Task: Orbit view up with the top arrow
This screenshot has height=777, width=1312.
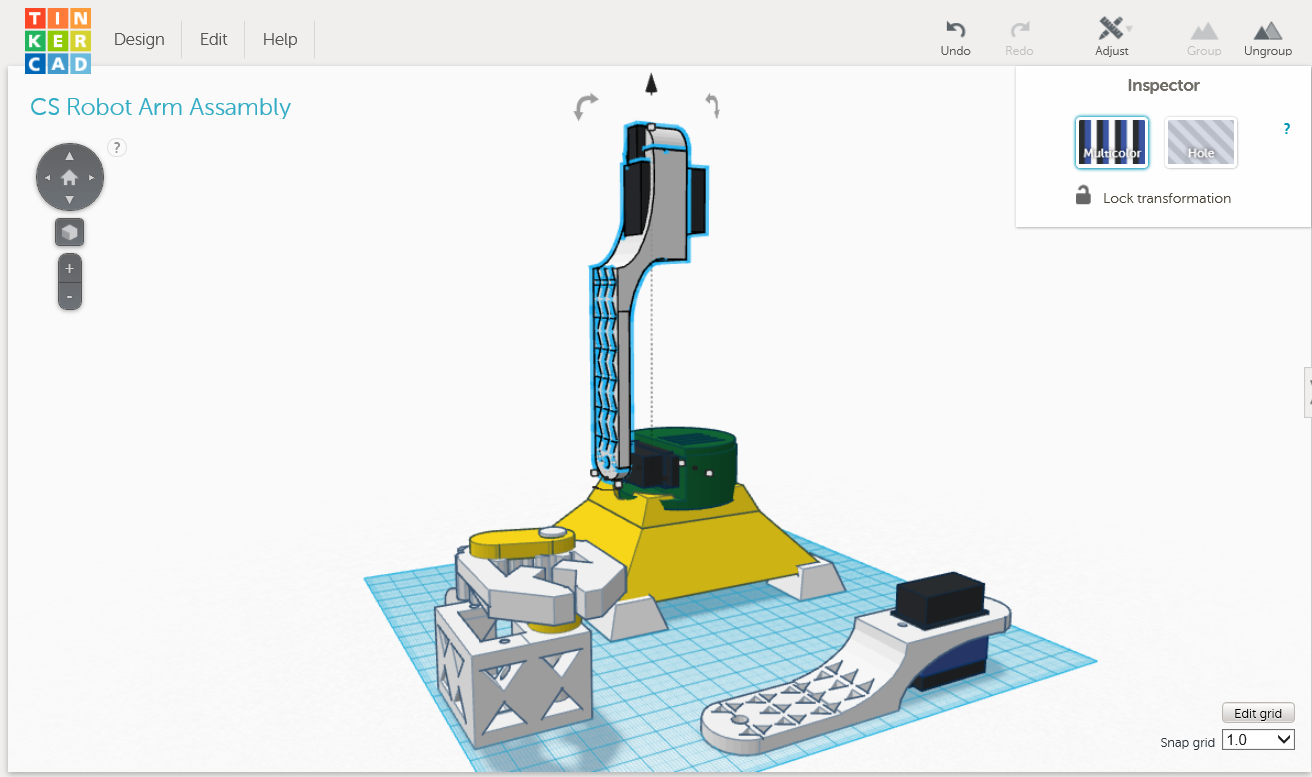Action: click(69, 156)
